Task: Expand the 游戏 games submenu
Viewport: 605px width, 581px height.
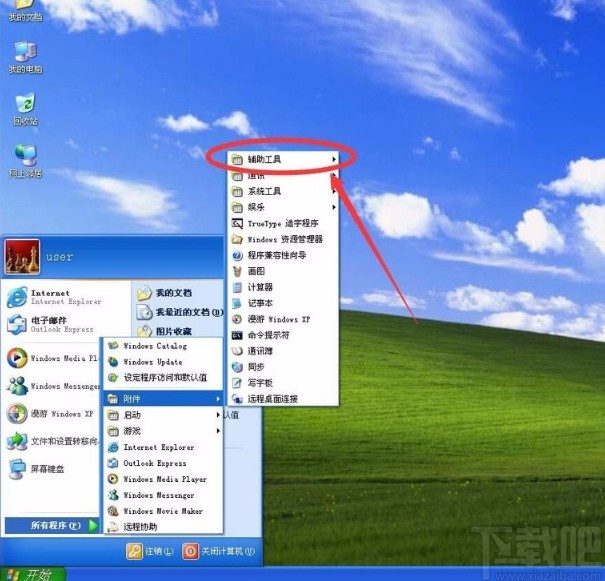Action: [x=163, y=431]
